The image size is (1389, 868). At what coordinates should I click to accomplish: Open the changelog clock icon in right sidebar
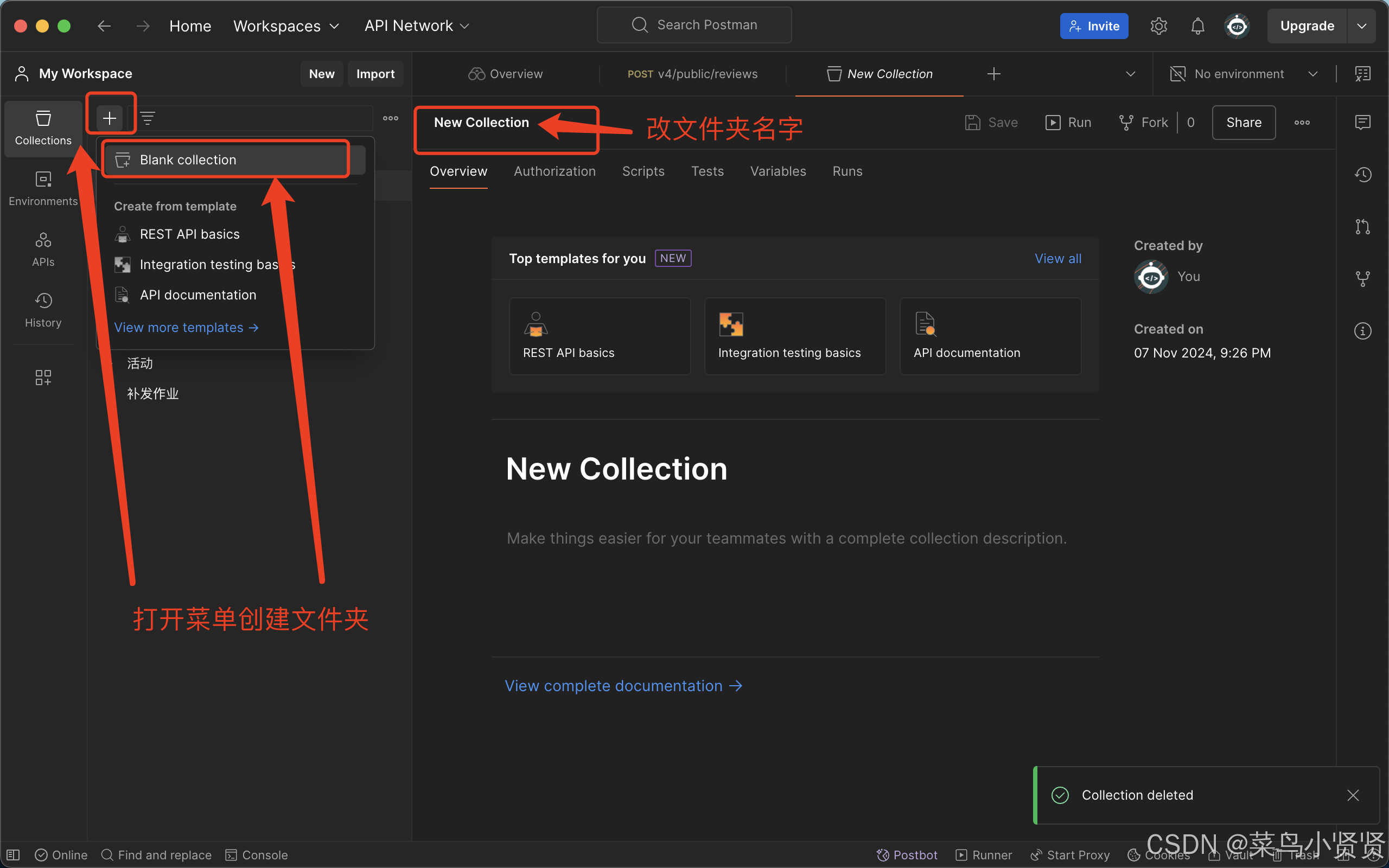(x=1362, y=175)
